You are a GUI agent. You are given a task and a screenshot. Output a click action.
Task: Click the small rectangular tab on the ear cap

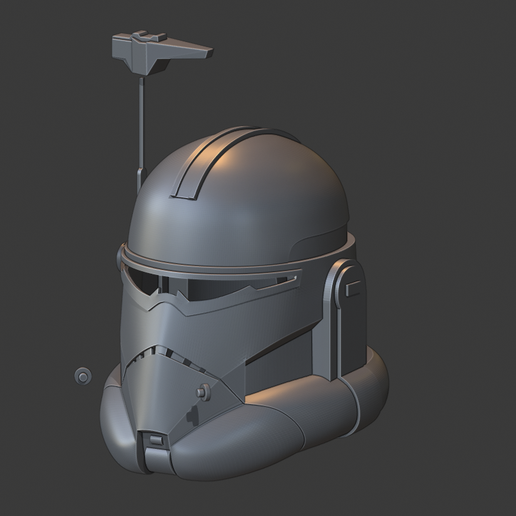pos(353,288)
